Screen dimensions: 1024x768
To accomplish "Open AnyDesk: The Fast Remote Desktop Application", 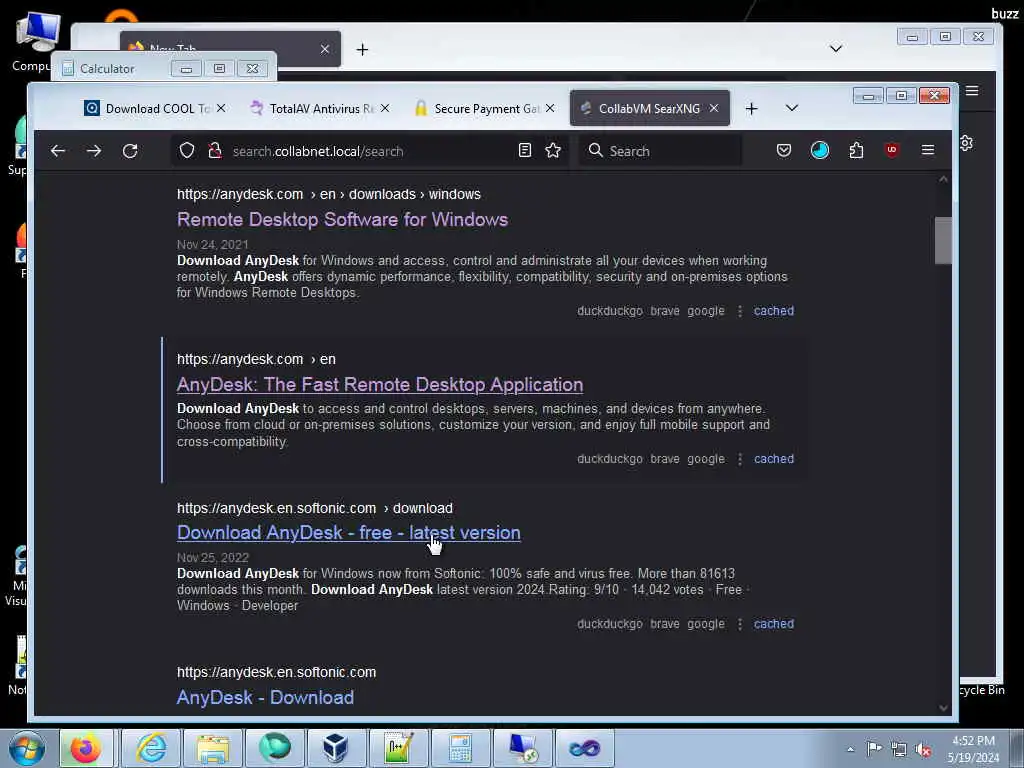I will coord(379,385).
